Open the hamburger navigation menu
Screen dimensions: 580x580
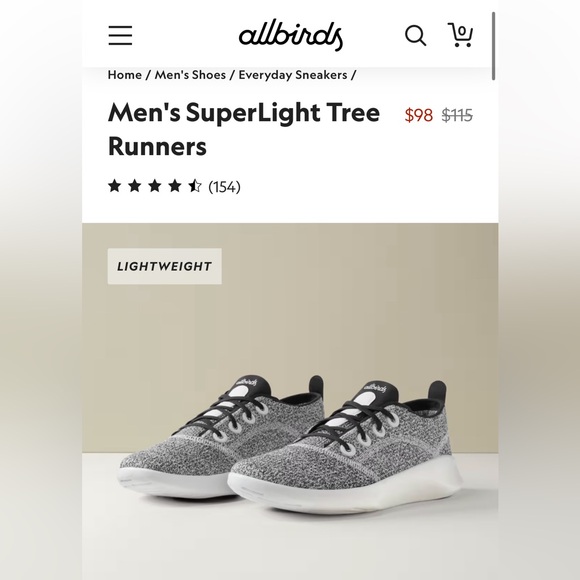tap(120, 36)
